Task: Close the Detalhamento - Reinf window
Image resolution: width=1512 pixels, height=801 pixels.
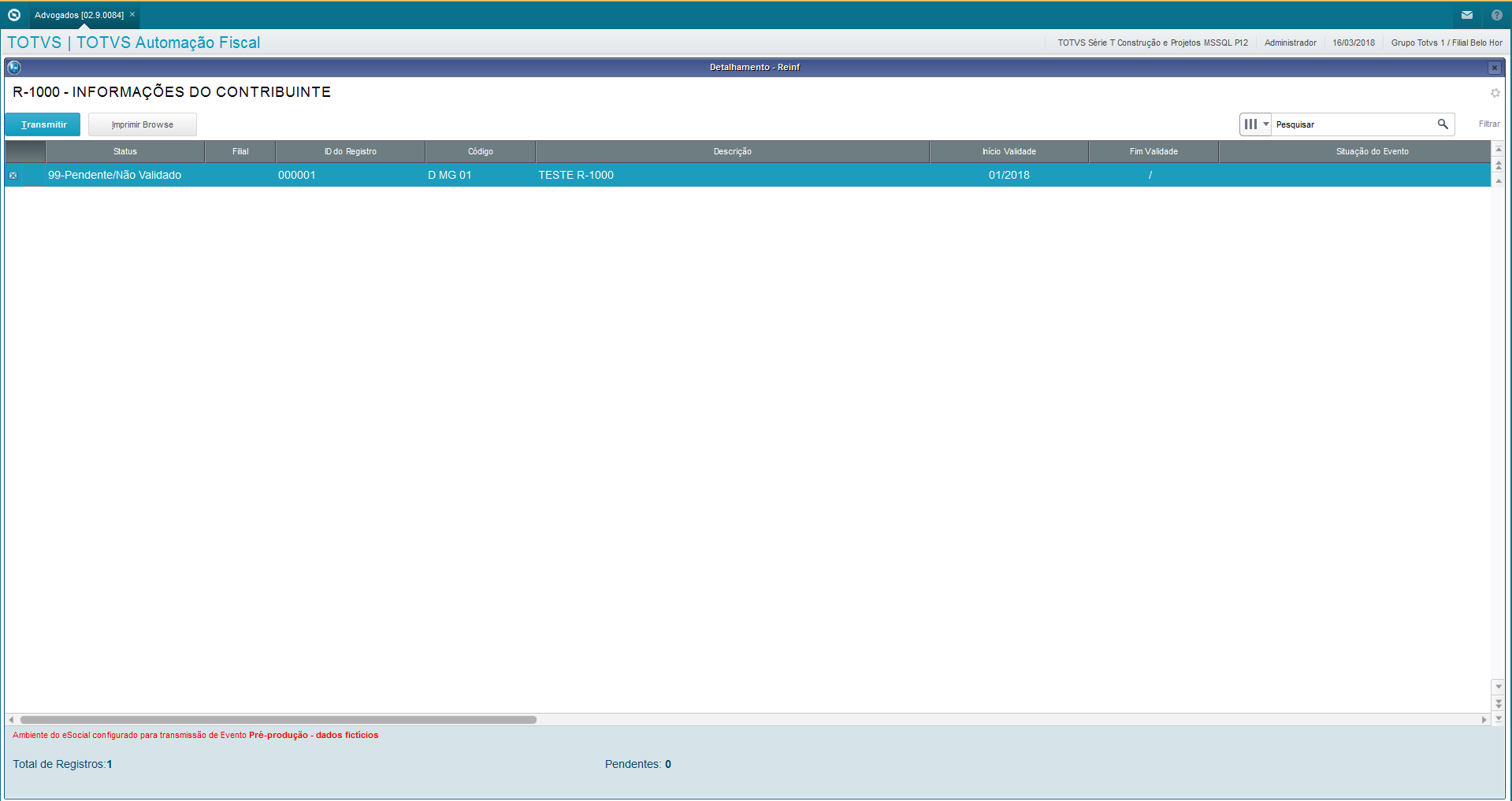Action: coord(1495,68)
